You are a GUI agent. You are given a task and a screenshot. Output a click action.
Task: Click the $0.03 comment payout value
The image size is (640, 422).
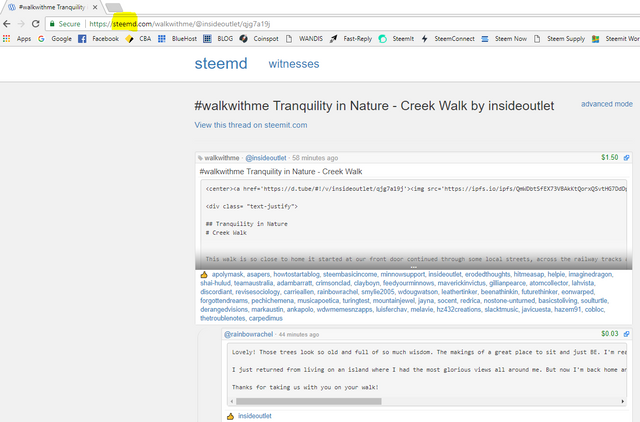(x=610, y=334)
